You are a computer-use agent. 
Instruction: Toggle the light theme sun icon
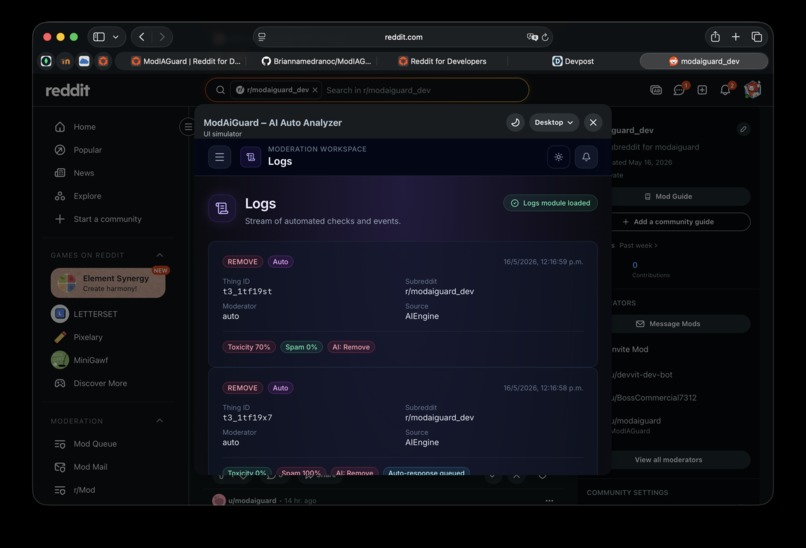click(x=558, y=157)
